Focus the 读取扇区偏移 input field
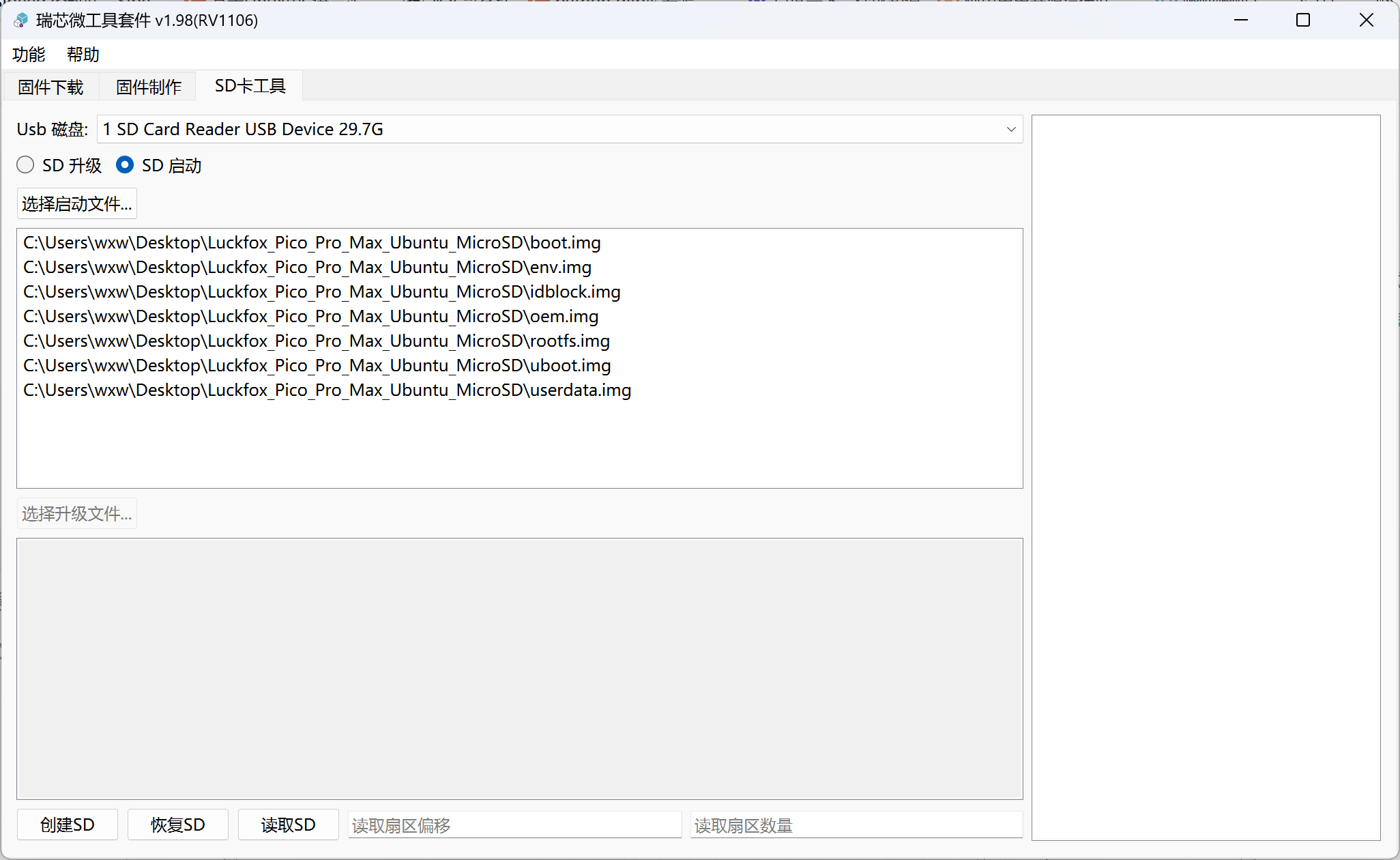The image size is (1400, 860). pos(514,825)
